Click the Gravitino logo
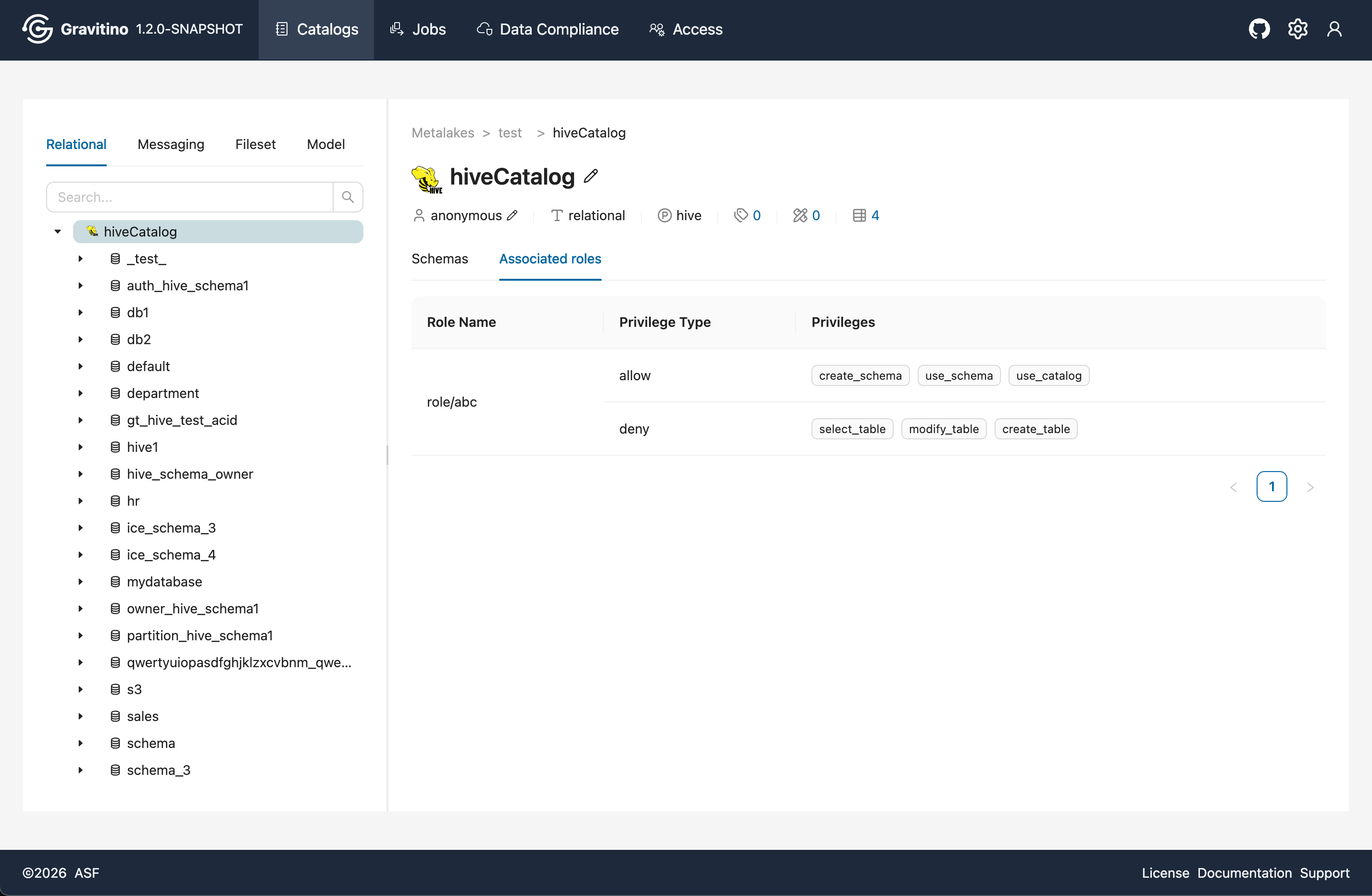The image size is (1372, 896). (x=37, y=28)
